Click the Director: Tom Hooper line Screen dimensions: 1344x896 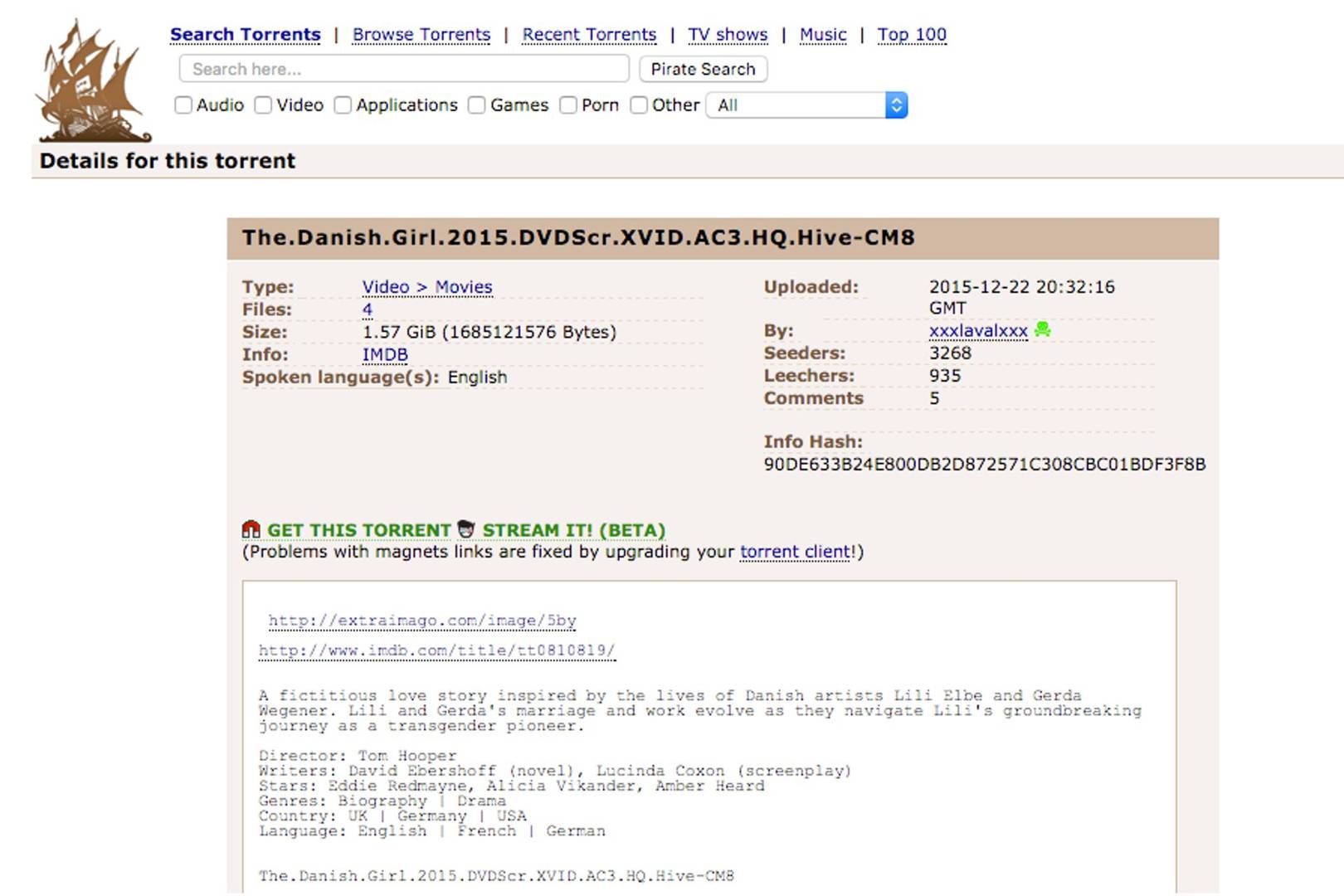(358, 756)
